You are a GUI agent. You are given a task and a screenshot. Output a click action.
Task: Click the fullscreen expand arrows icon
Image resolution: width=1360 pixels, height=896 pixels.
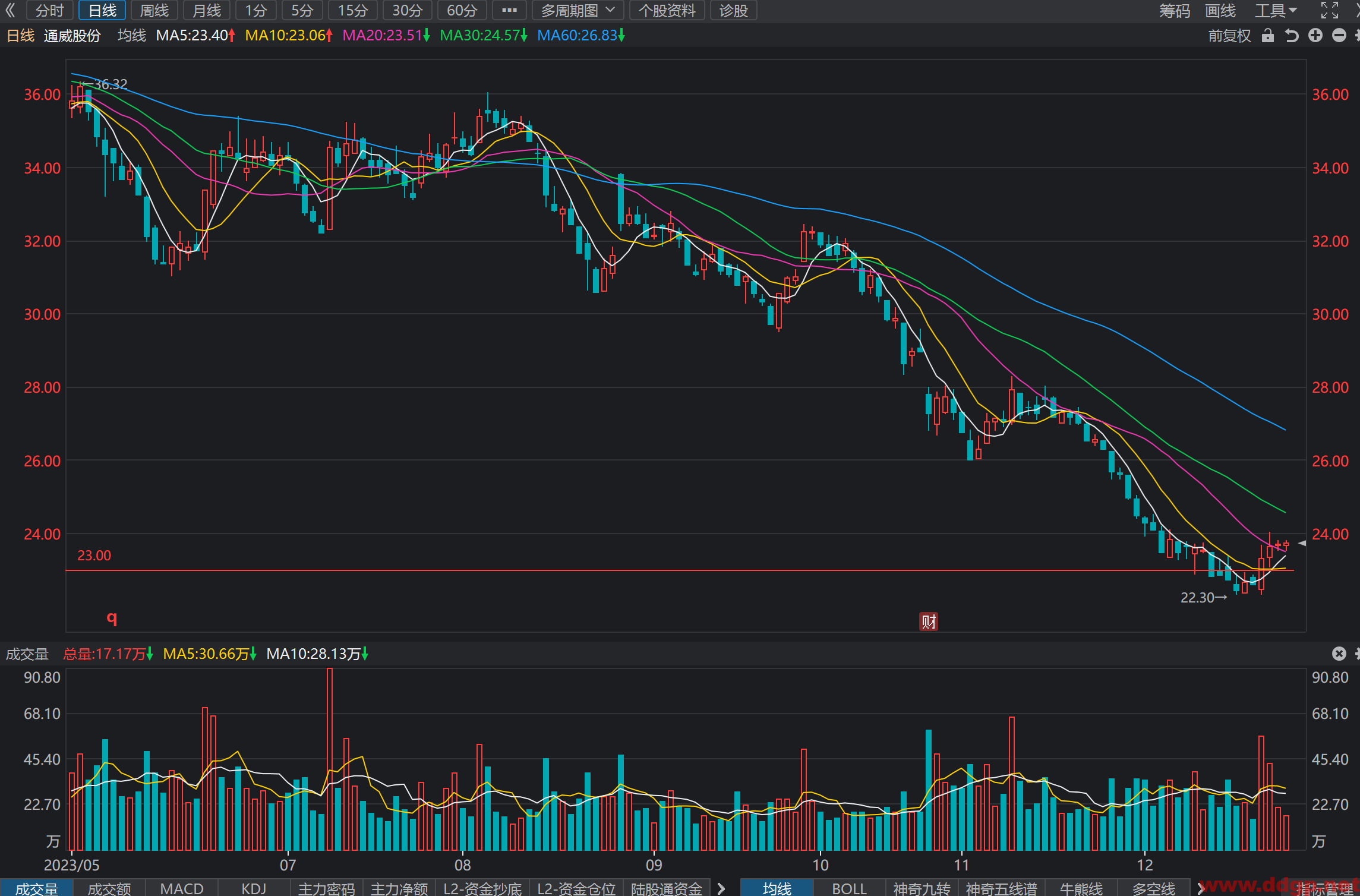click(1330, 10)
